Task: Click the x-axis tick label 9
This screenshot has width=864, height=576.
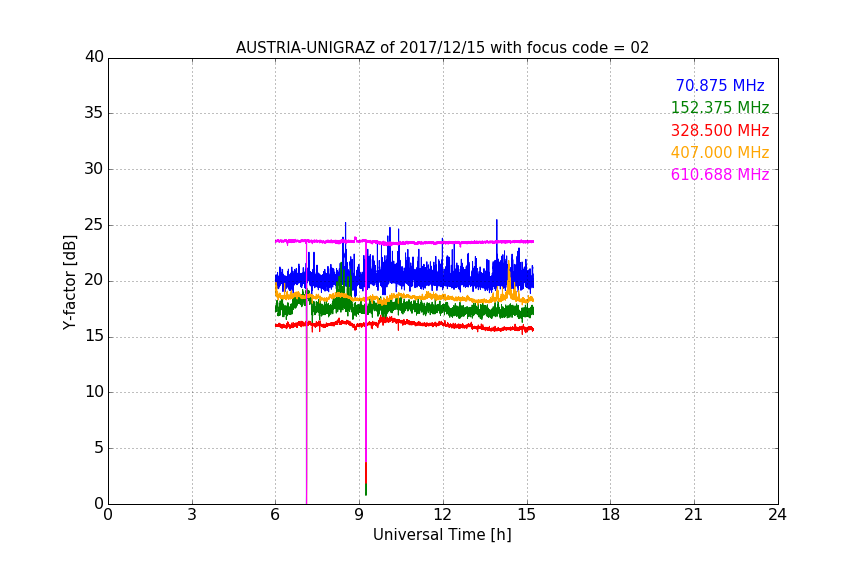Action: pyautogui.click(x=359, y=515)
